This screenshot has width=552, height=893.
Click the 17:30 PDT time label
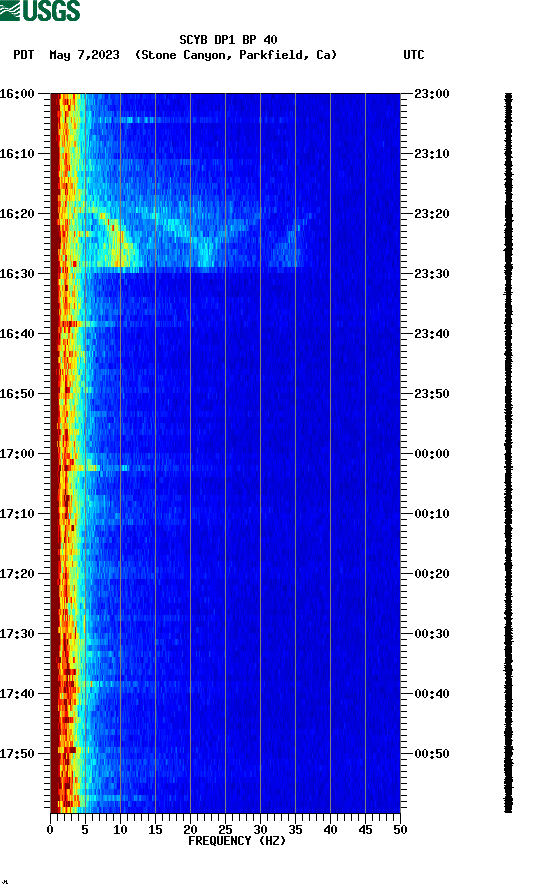tap(17, 634)
